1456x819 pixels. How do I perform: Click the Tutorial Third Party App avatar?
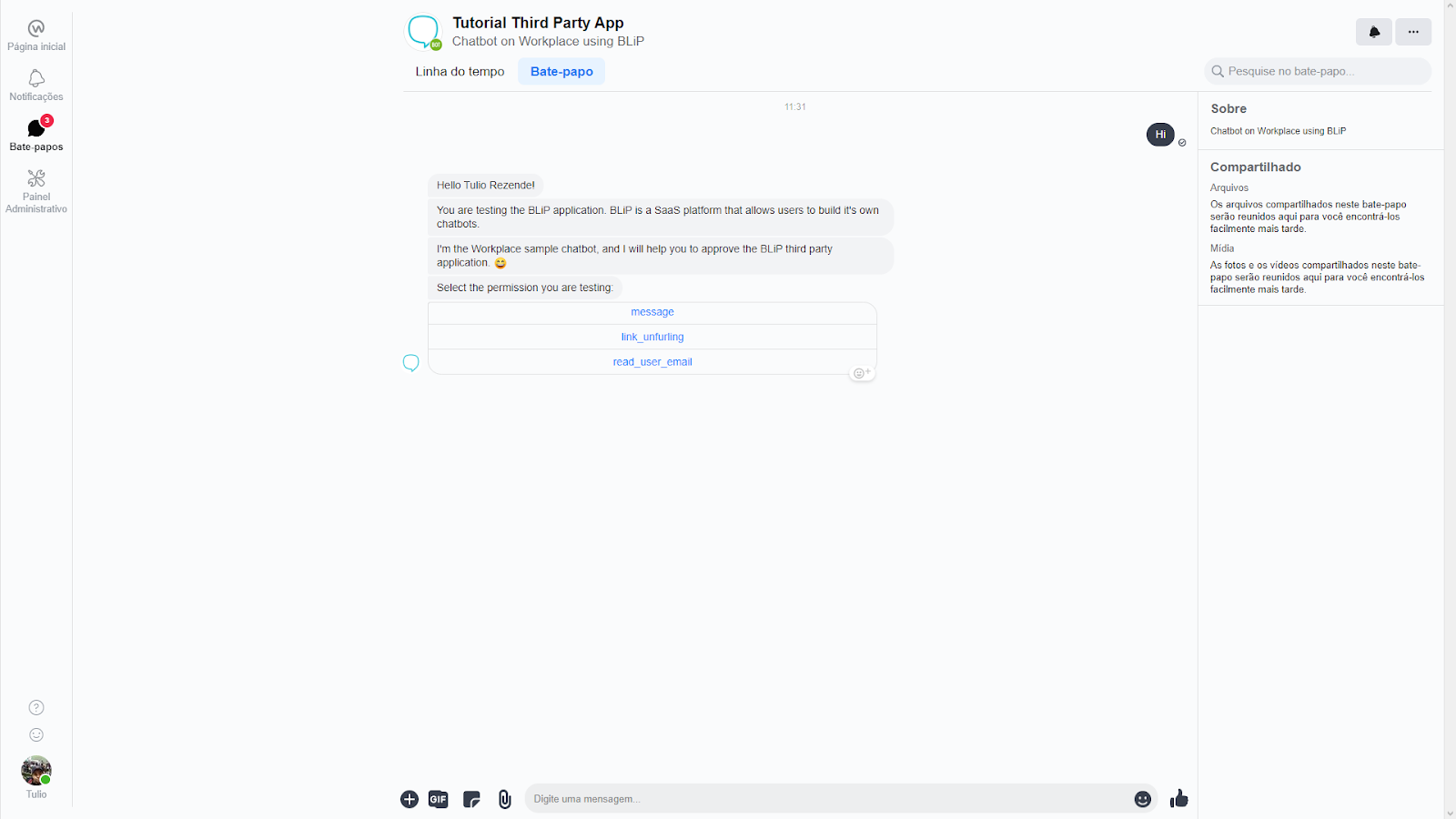(423, 32)
